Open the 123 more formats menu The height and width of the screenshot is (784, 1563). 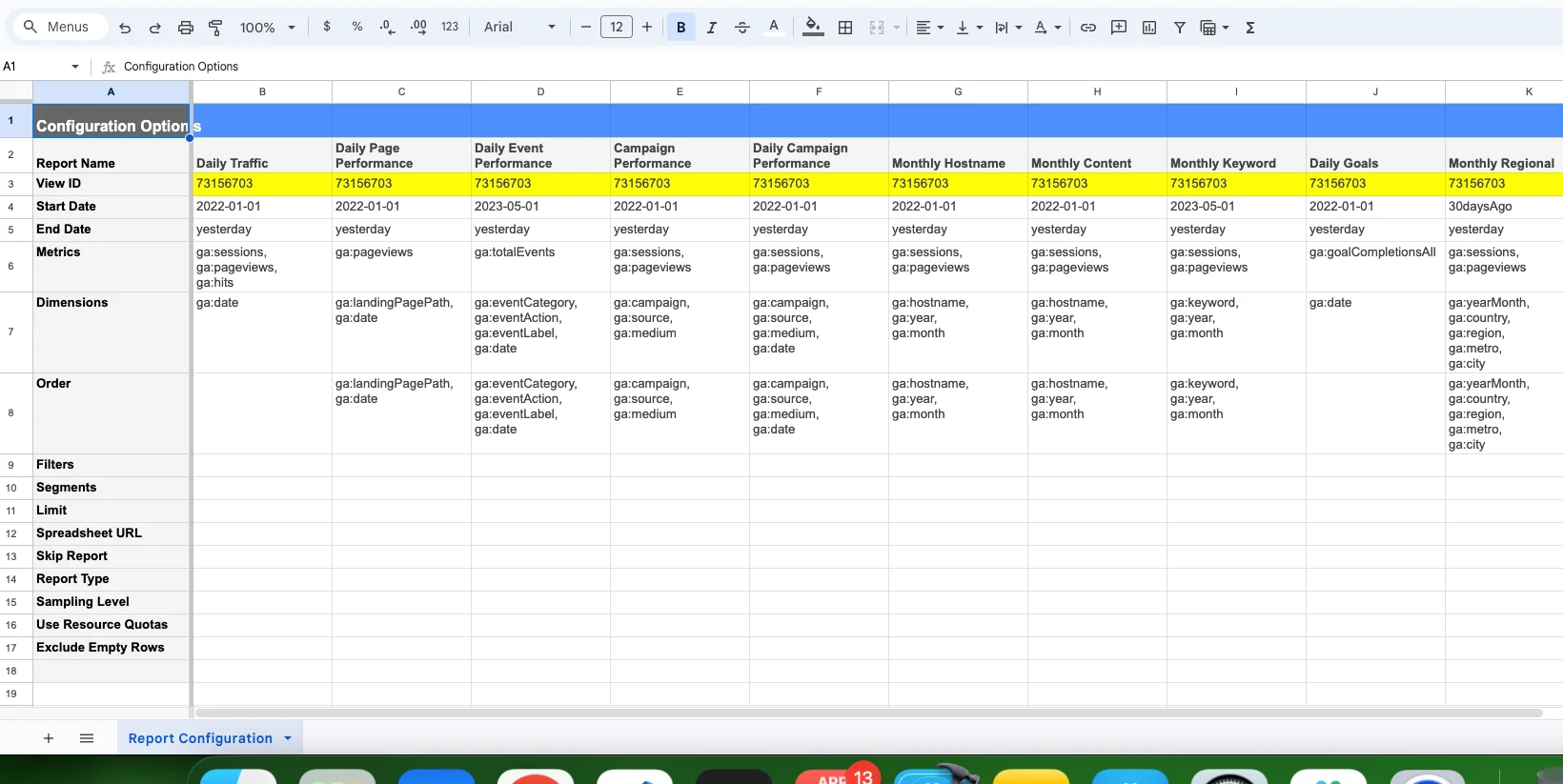[450, 27]
